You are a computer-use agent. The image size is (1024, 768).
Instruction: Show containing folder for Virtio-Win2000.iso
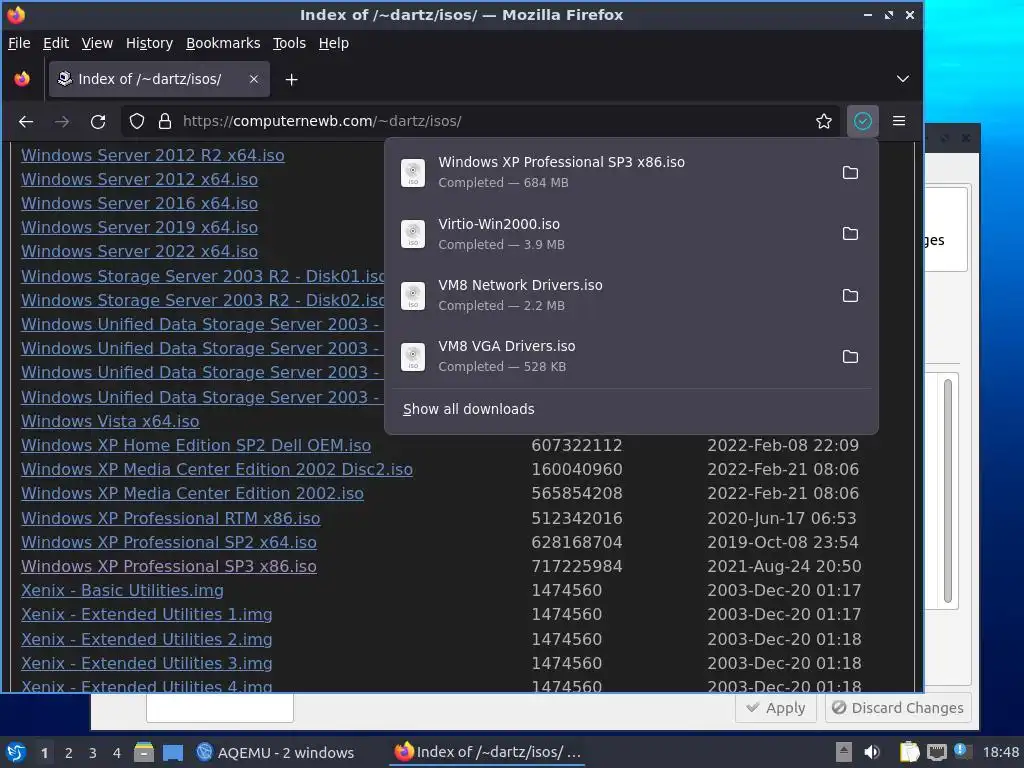(850, 234)
